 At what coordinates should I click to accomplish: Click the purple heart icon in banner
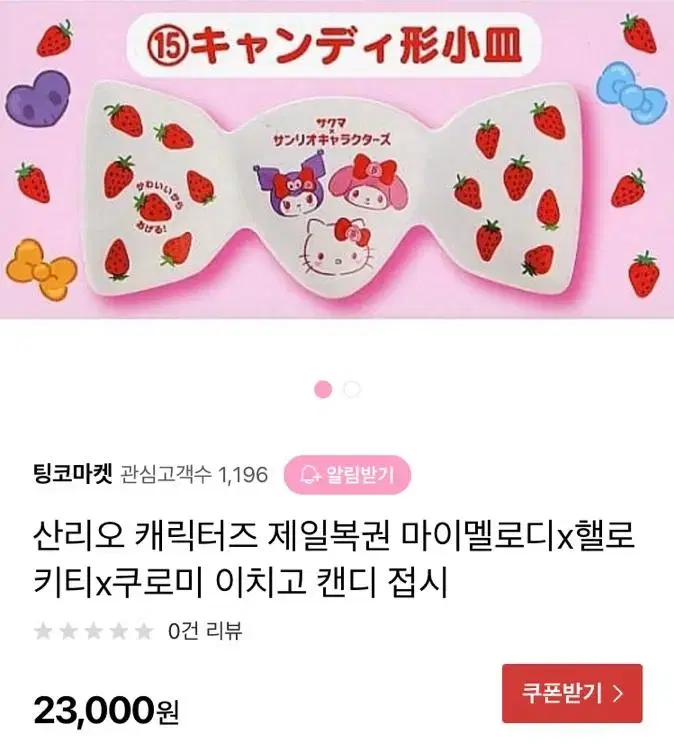[38, 99]
